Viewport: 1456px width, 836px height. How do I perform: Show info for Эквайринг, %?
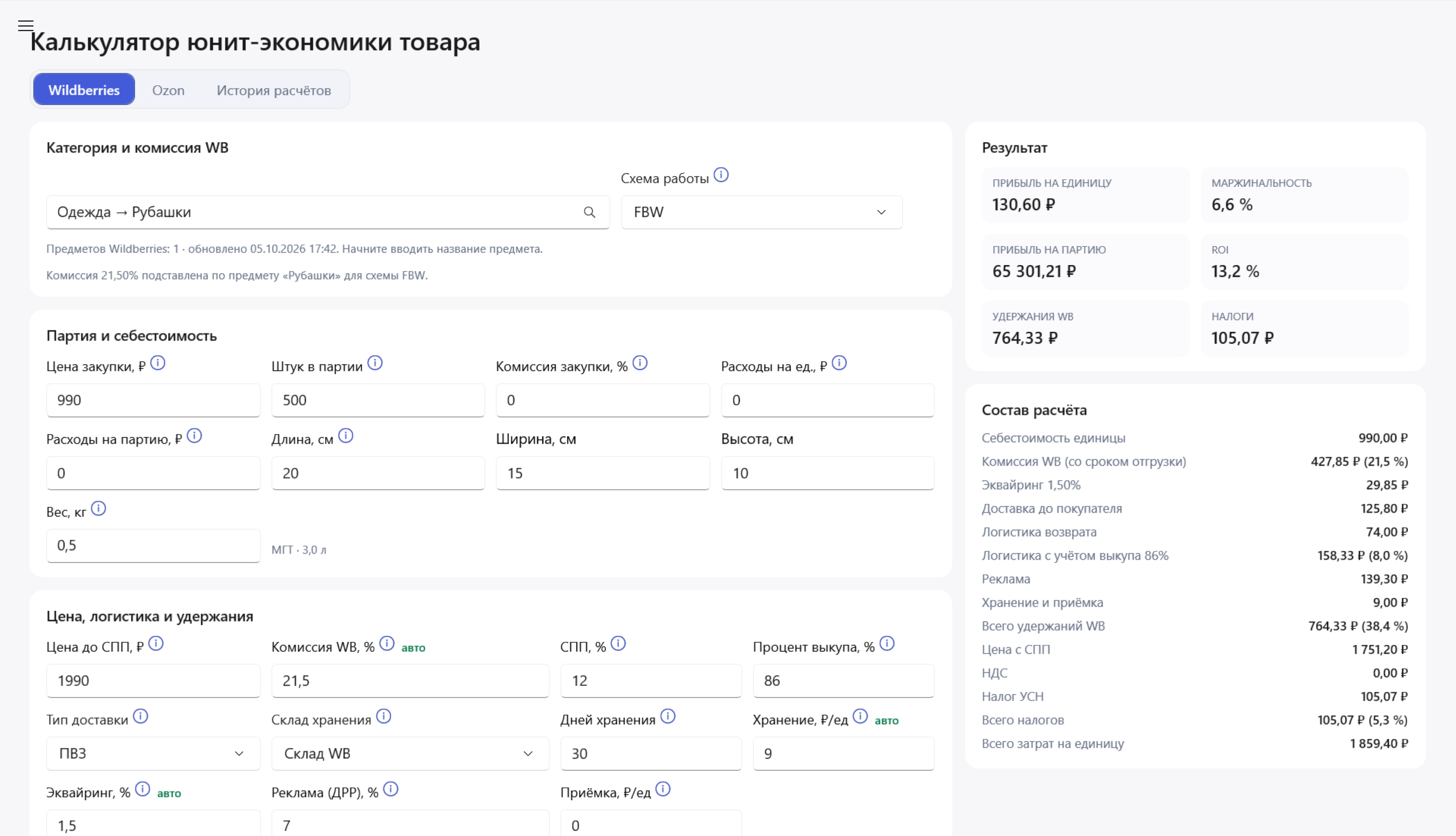(x=143, y=789)
